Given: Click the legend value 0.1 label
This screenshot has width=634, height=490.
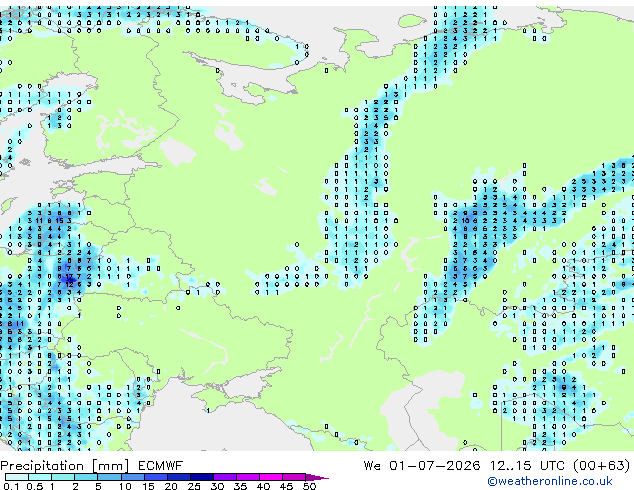Looking at the screenshot, I should tap(11, 486).
